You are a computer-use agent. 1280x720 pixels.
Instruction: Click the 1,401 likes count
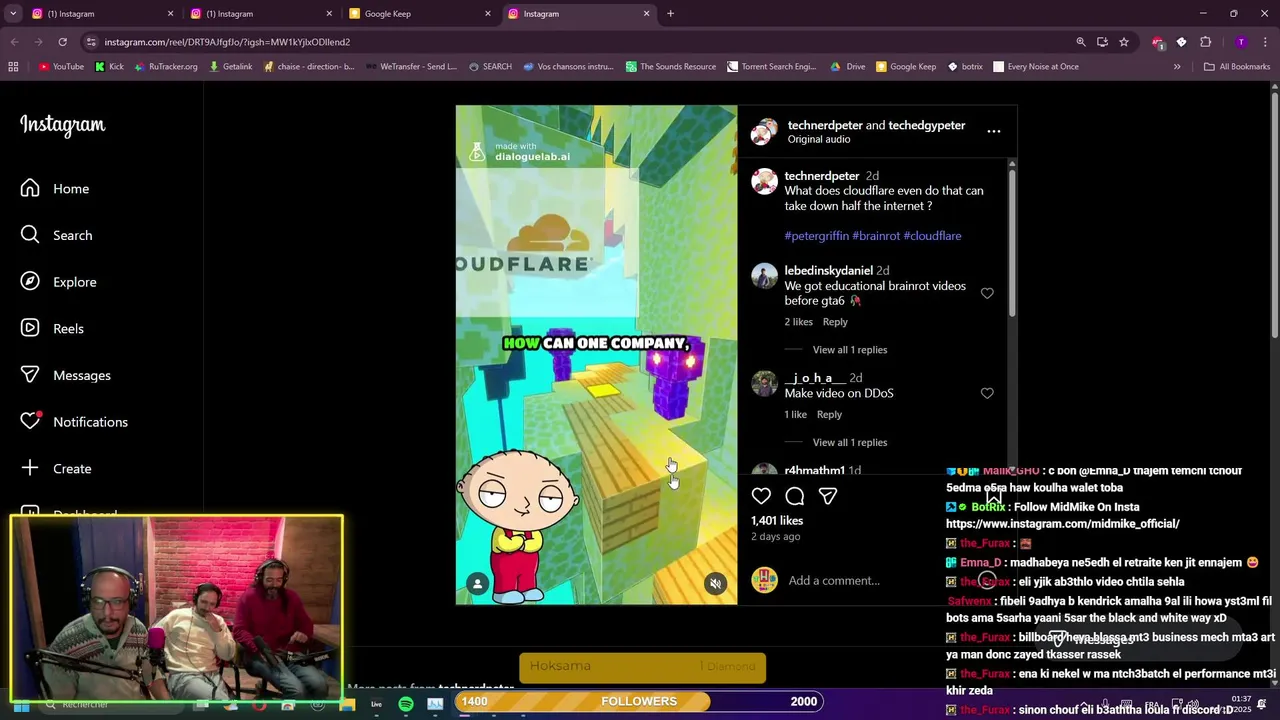[777, 521]
